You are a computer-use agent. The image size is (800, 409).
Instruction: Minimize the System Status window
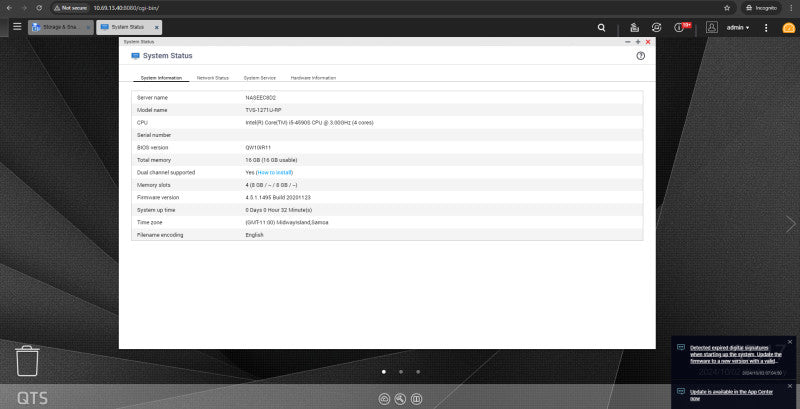tap(628, 42)
